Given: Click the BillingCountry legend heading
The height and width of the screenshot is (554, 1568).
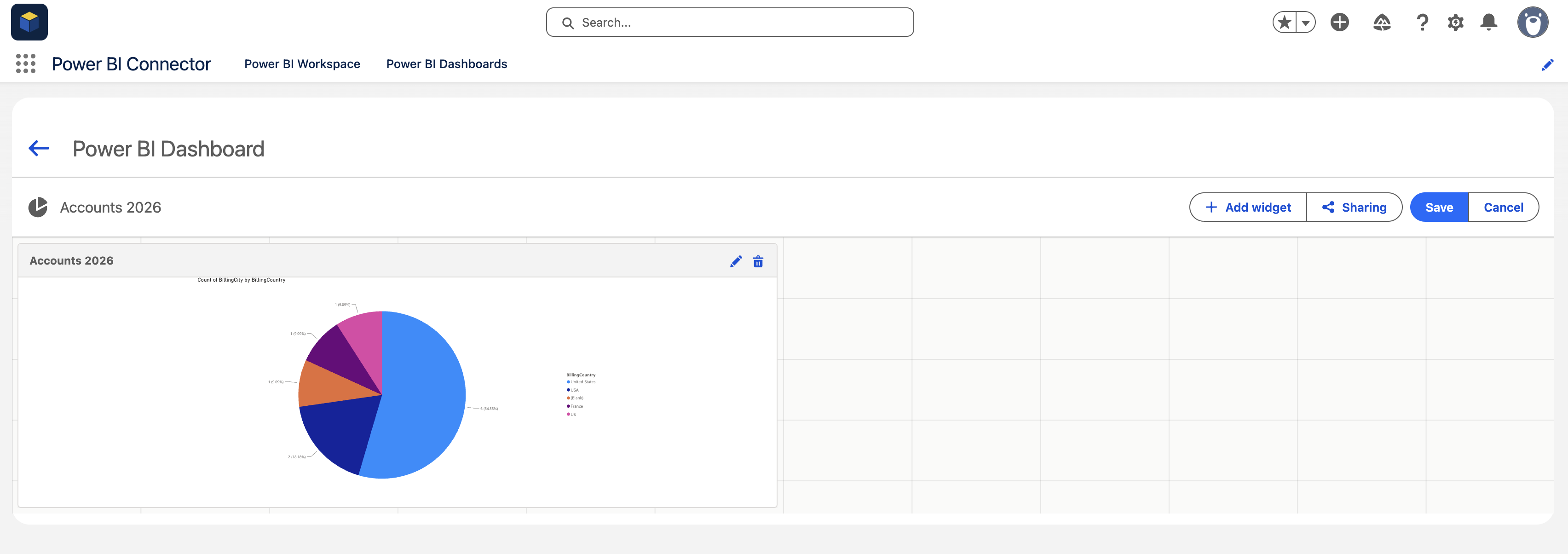Looking at the screenshot, I should 581,375.
